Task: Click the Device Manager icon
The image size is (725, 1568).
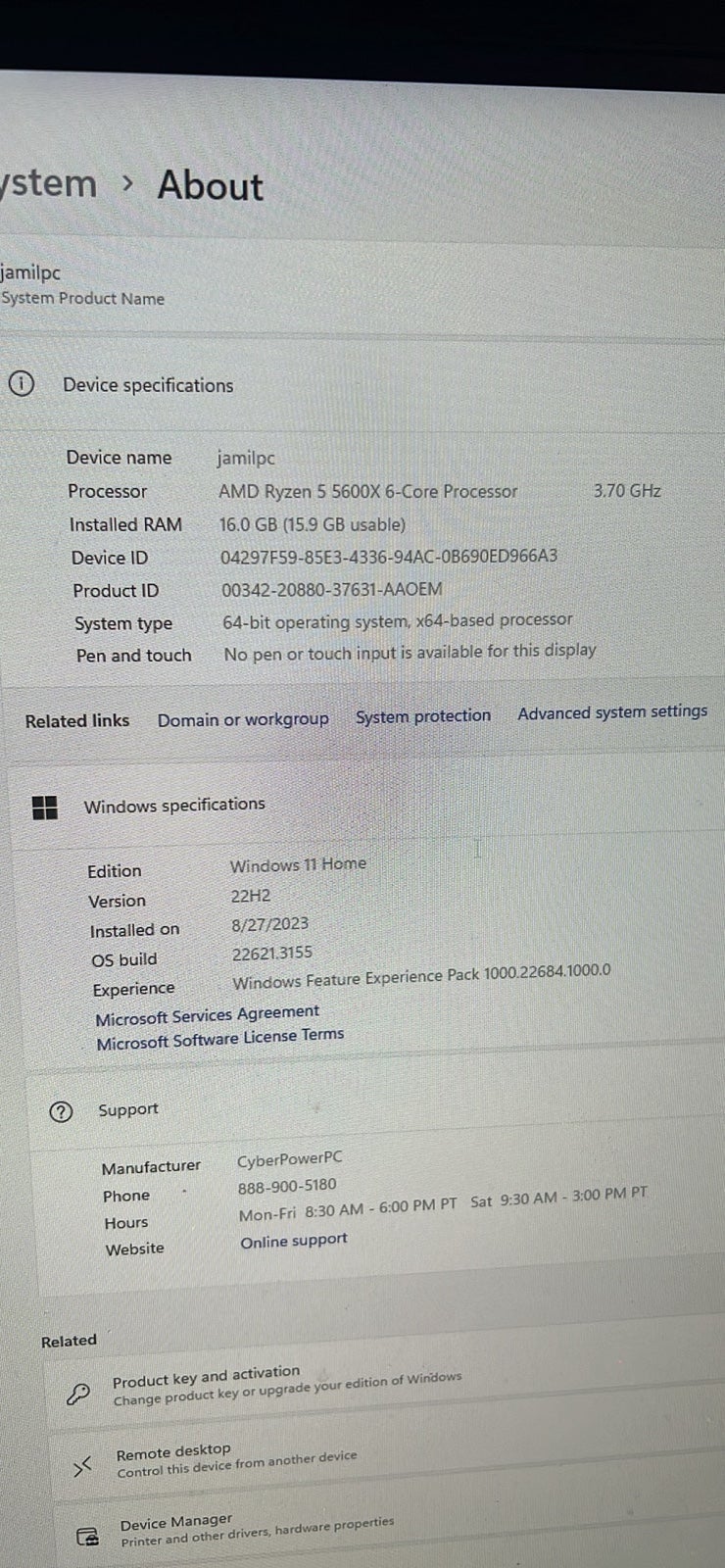Action: pos(88,1536)
